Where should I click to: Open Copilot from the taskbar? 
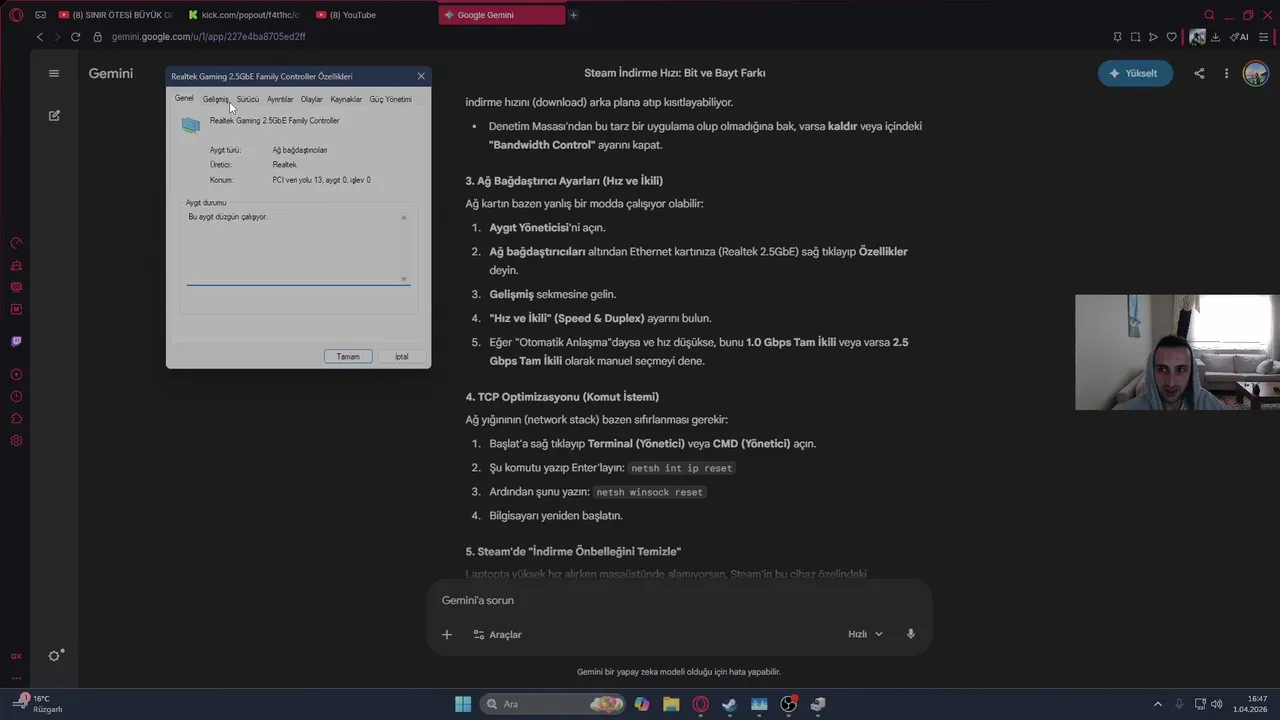[x=642, y=704]
